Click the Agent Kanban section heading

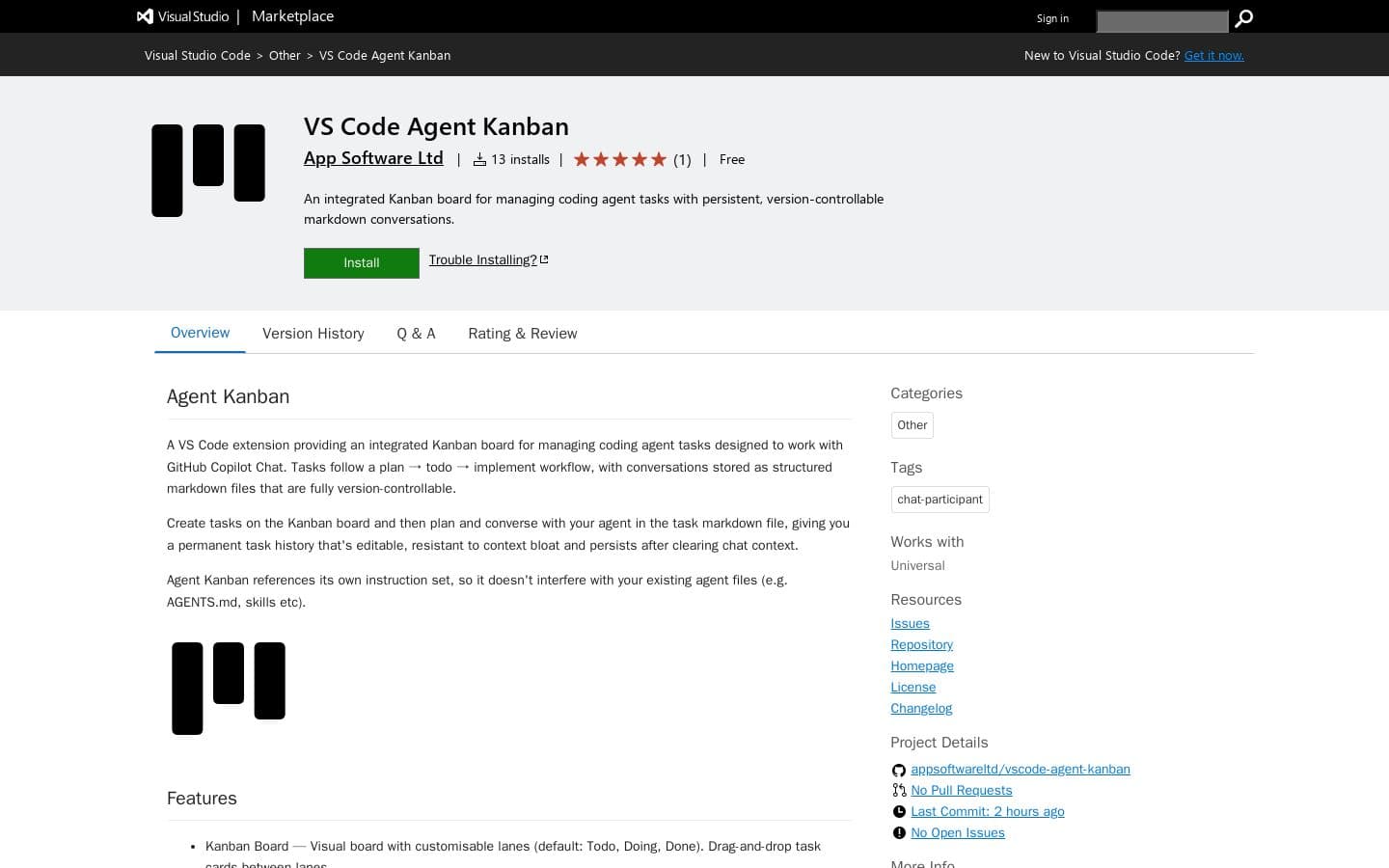click(228, 396)
